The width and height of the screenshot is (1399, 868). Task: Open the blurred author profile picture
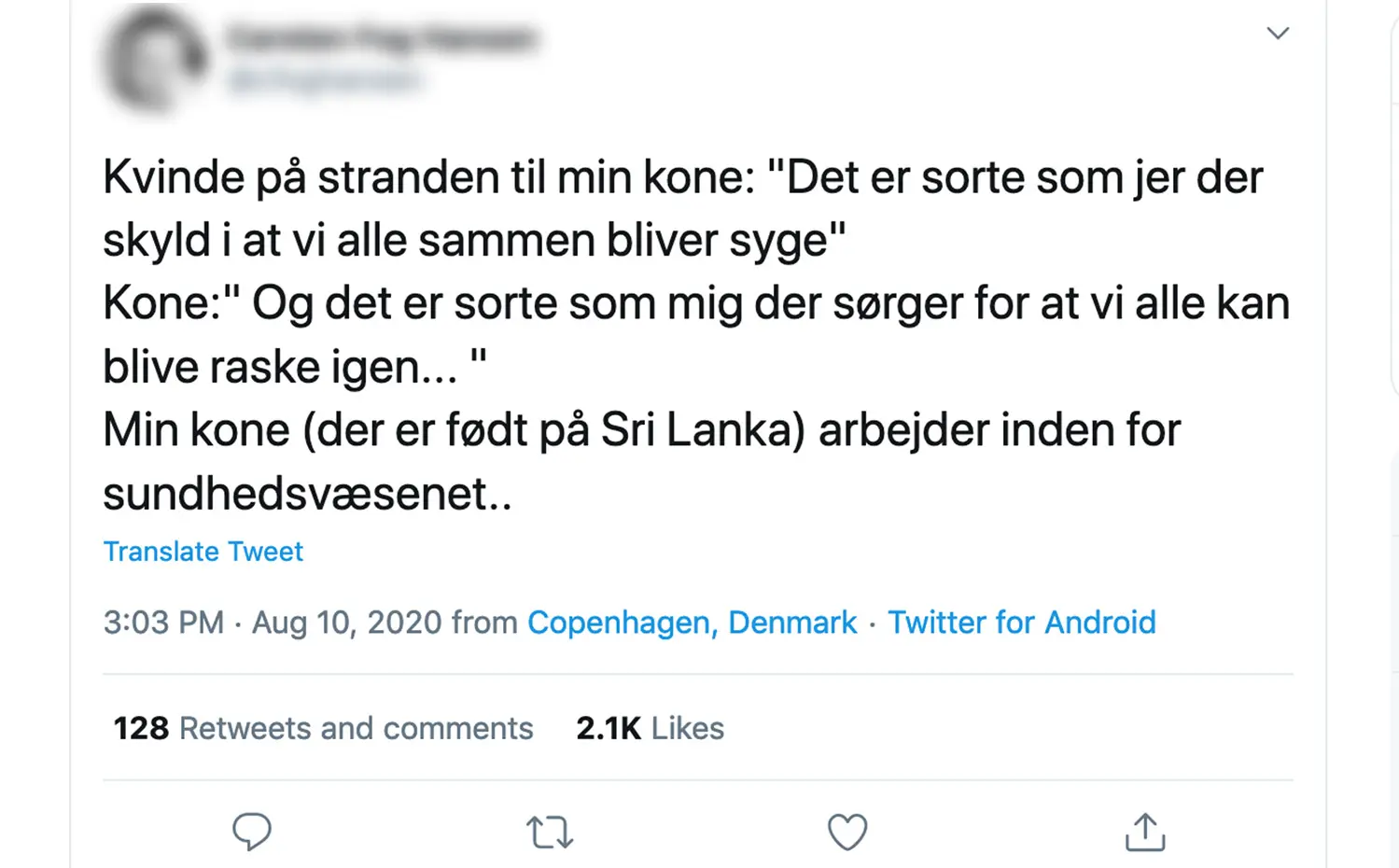click(155, 59)
